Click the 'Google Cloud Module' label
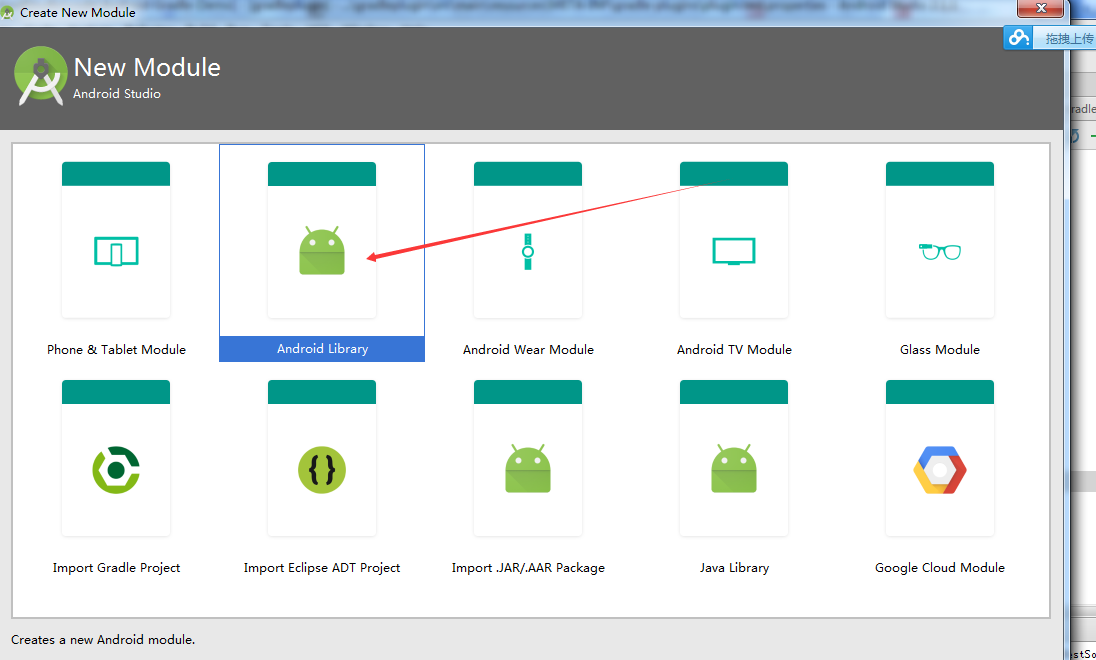1096x660 pixels. (939, 568)
